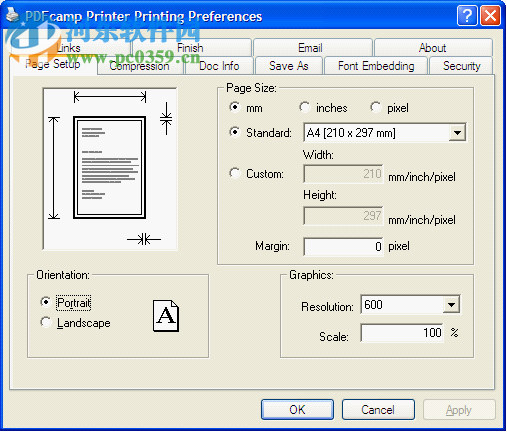Image resolution: width=507 pixels, height=432 pixels.
Task: Click the Page Size group label
Action: pyautogui.click(x=251, y=88)
